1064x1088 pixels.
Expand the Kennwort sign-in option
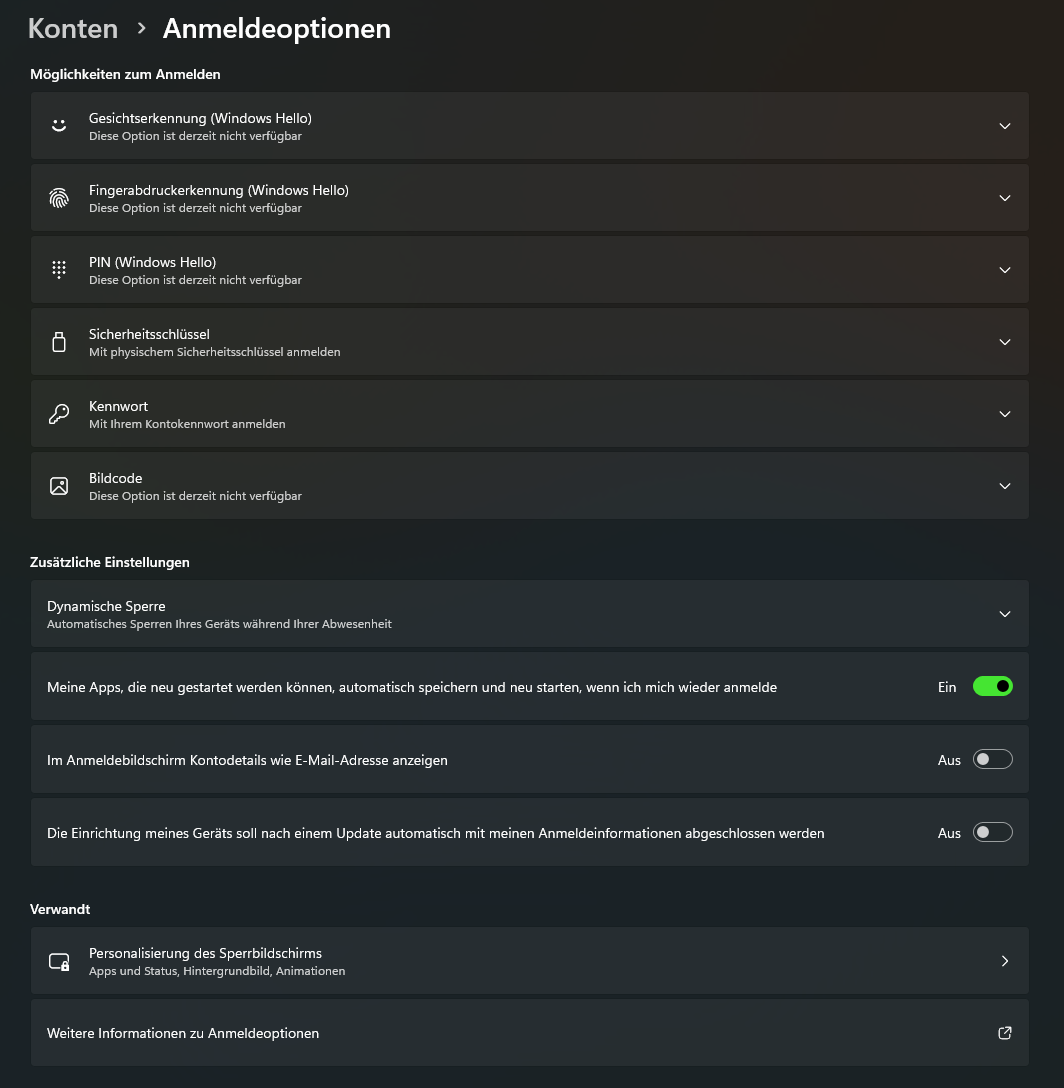pos(1005,414)
